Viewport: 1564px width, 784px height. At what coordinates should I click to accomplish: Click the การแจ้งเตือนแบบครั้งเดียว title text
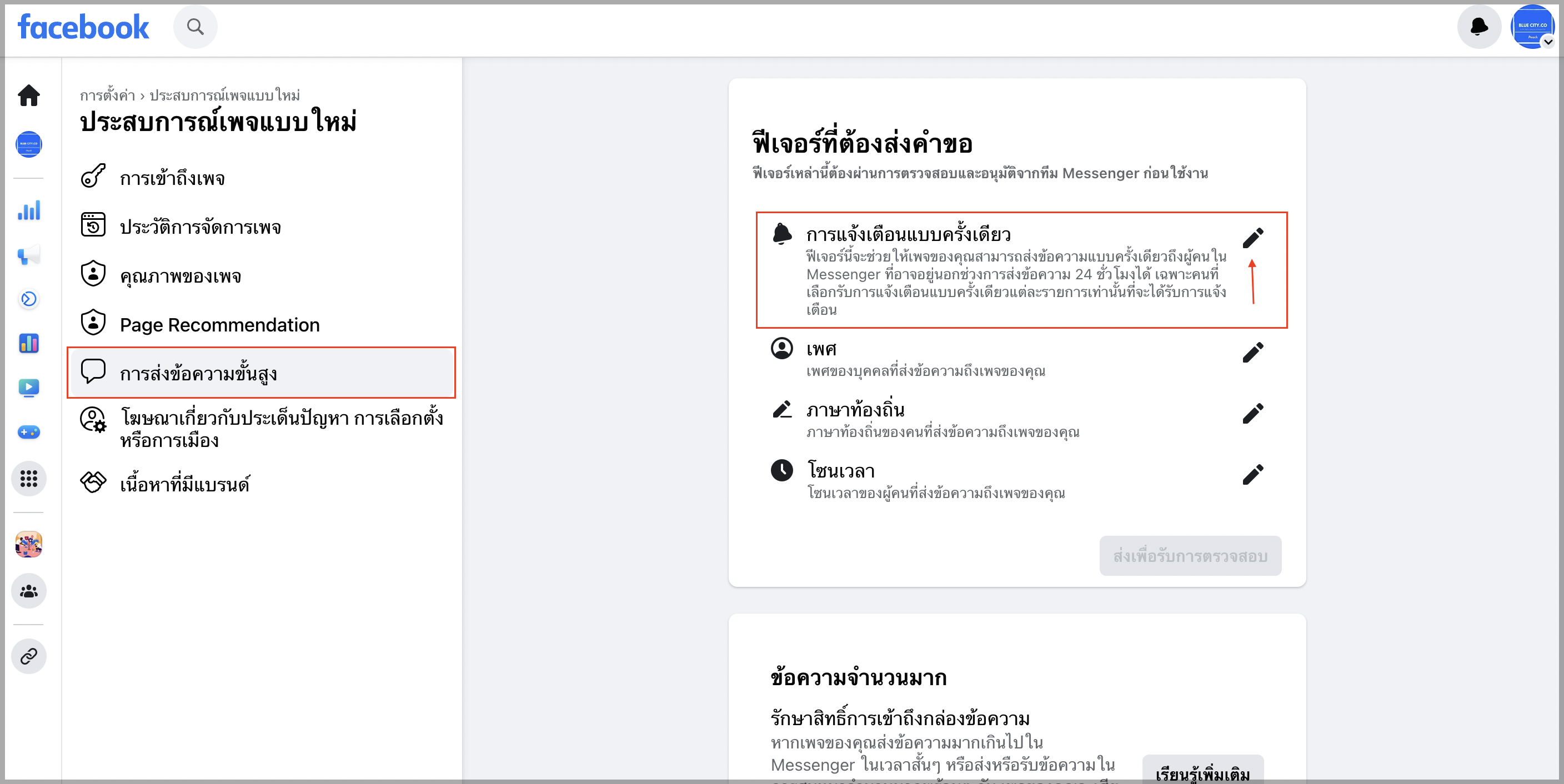click(x=908, y=234)
